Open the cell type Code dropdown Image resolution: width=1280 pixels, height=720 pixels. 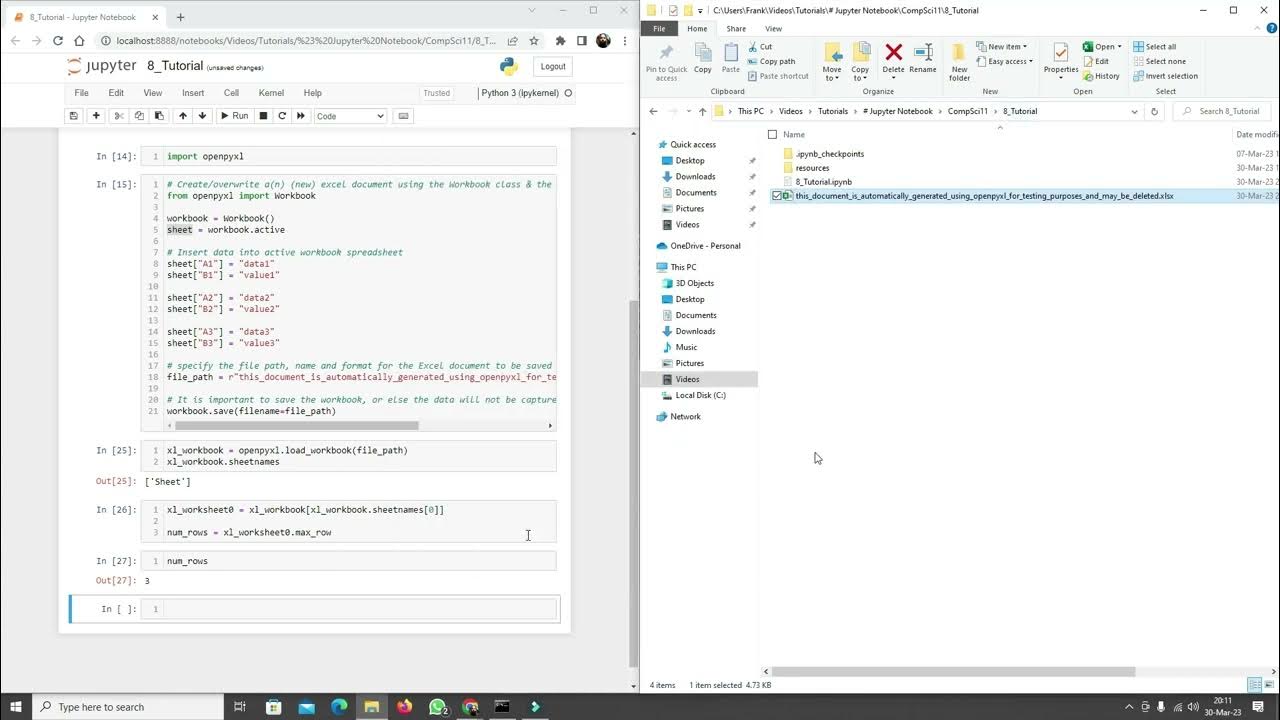(x=350, y=116)
